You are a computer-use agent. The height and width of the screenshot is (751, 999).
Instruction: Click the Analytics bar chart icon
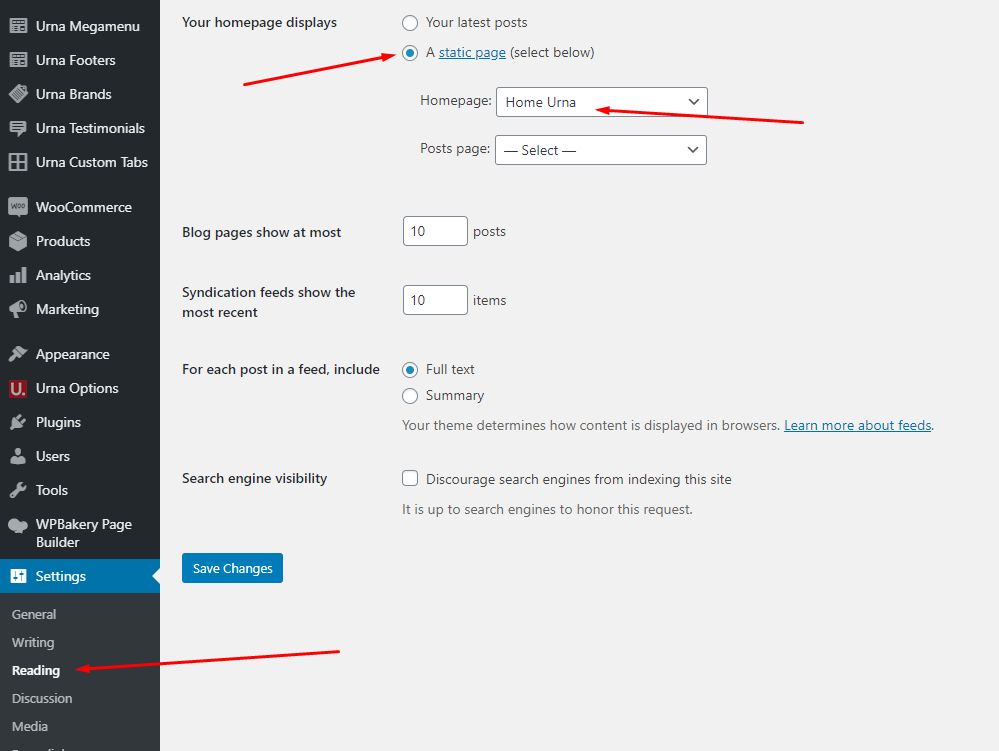pos(18,275)
